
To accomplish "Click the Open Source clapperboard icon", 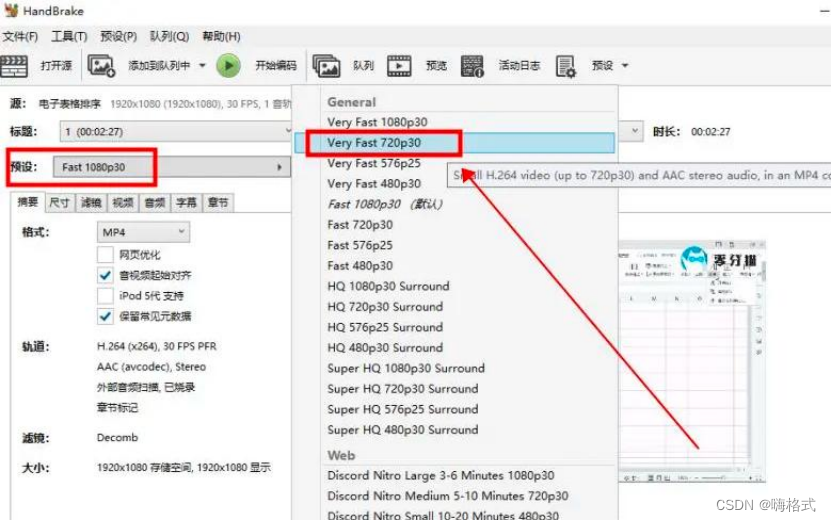I will point(14,66).
